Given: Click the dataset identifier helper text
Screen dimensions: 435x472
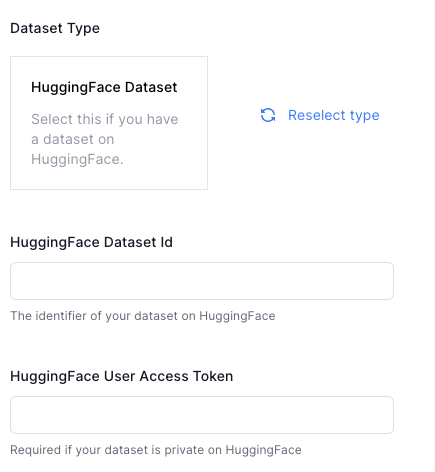Looking at the screenshot, I should click(x=143, y=316).
